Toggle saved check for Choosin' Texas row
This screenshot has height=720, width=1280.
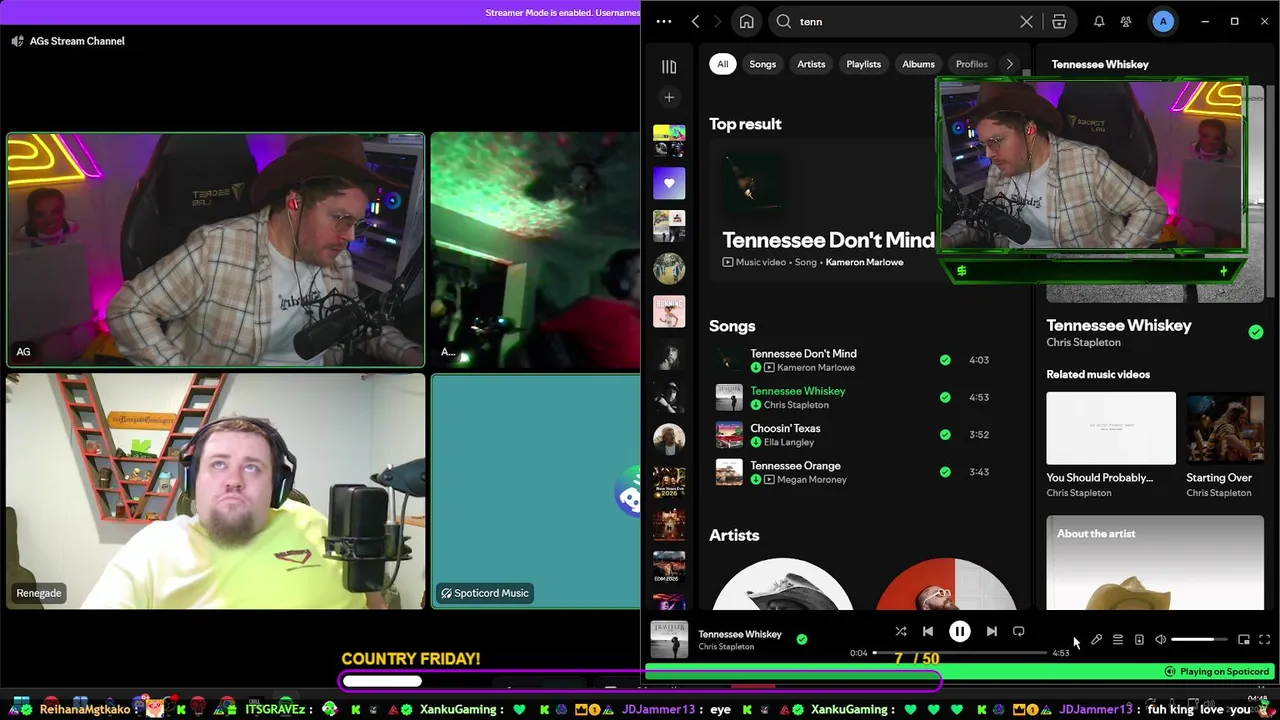945,435
